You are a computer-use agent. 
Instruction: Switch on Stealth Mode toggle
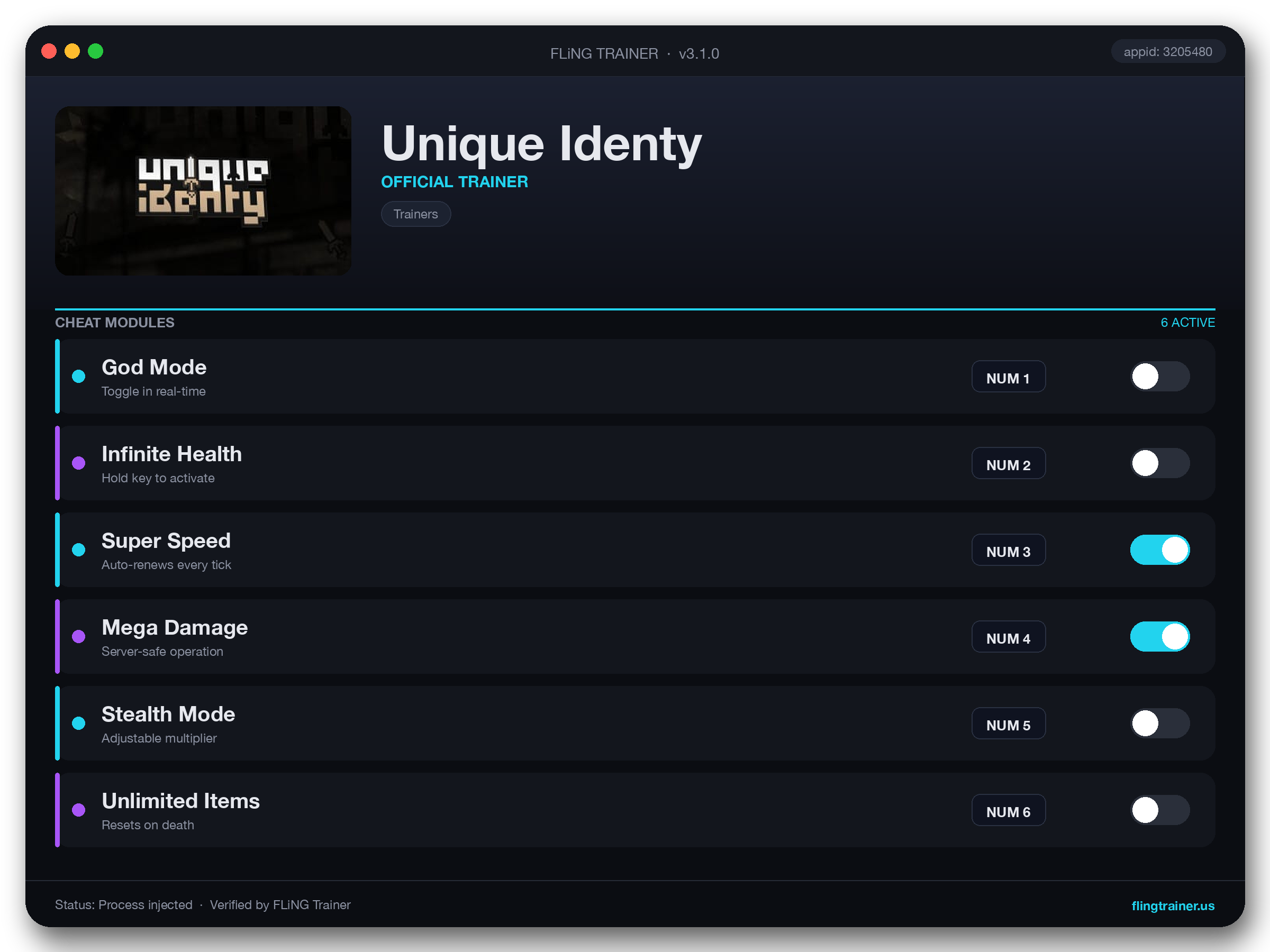click(1160, 723)
